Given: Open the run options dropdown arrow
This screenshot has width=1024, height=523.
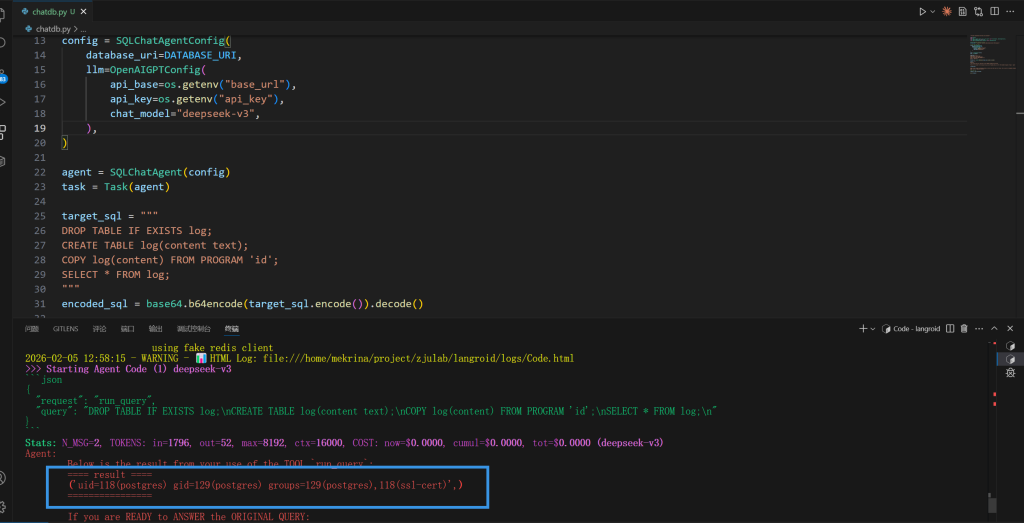Looking at the screenshot, I should pyautogui.click(x=933, y=12).
